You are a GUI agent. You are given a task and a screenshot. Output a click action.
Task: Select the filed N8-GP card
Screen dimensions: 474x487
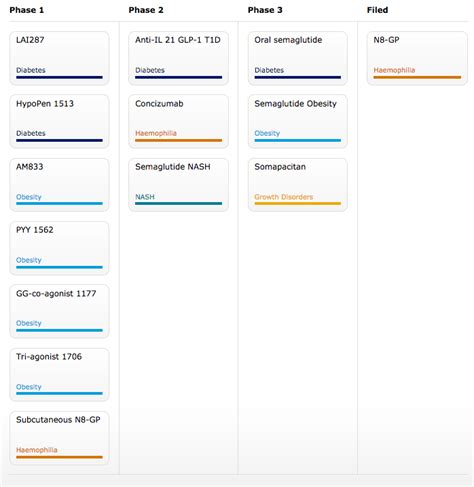(x=417, y=58)
